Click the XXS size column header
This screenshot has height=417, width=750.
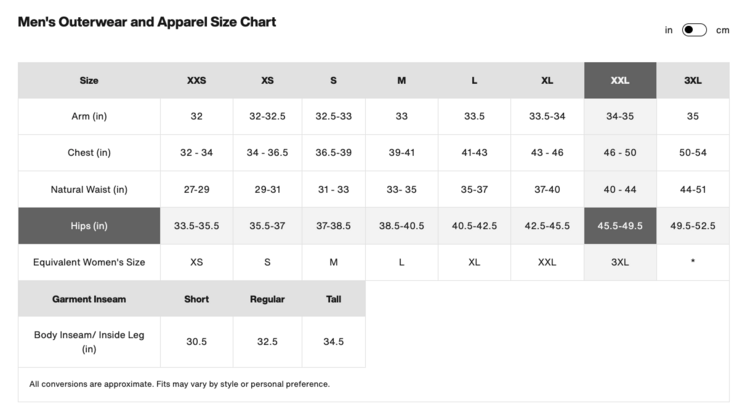click(196, 80)
